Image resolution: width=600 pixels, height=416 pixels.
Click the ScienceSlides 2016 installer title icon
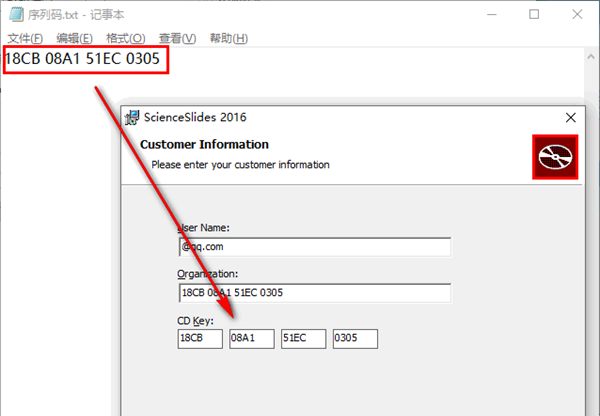(132, 117)
